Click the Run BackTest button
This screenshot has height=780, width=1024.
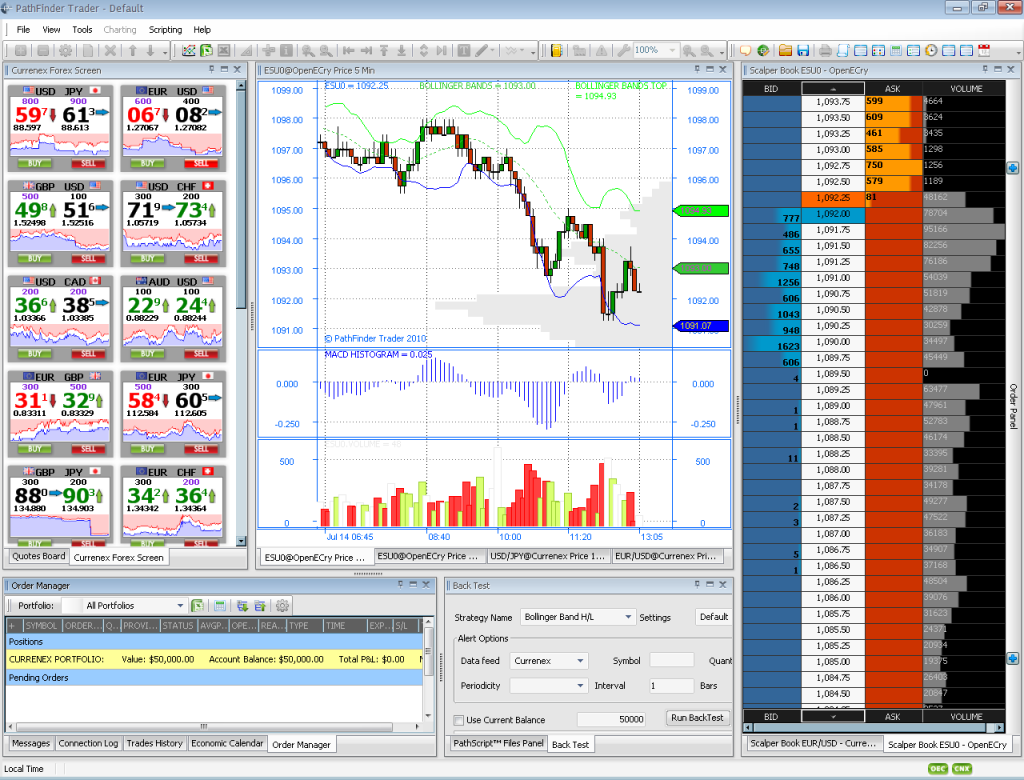(x=697, y=718)
